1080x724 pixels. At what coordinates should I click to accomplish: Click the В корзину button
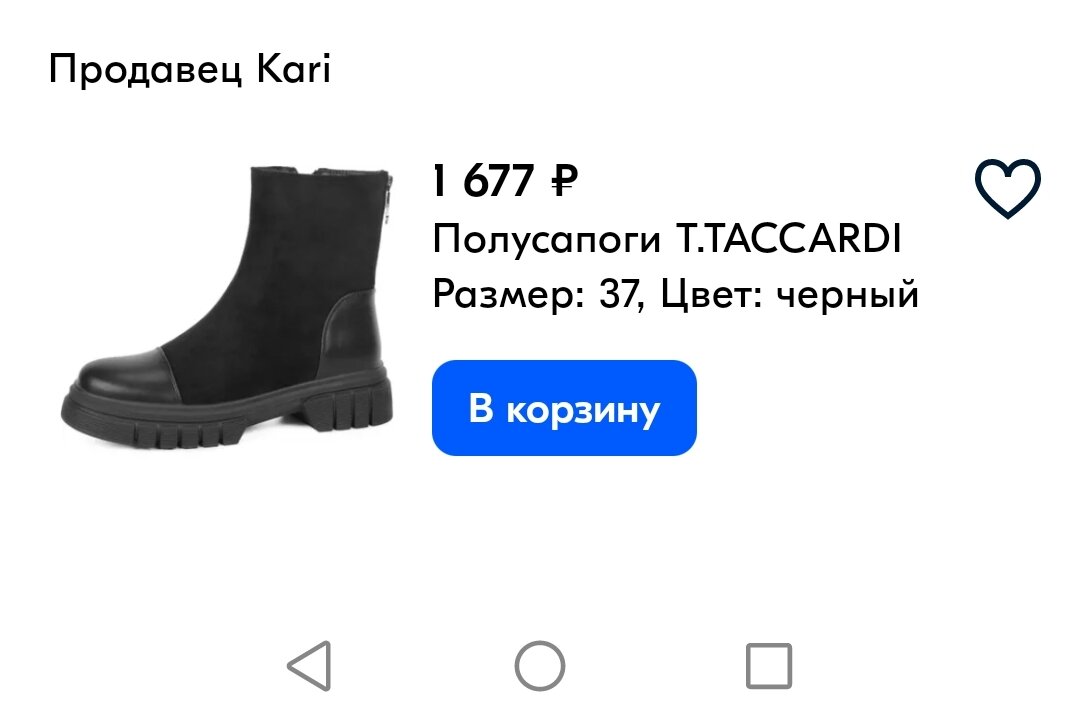564,408
